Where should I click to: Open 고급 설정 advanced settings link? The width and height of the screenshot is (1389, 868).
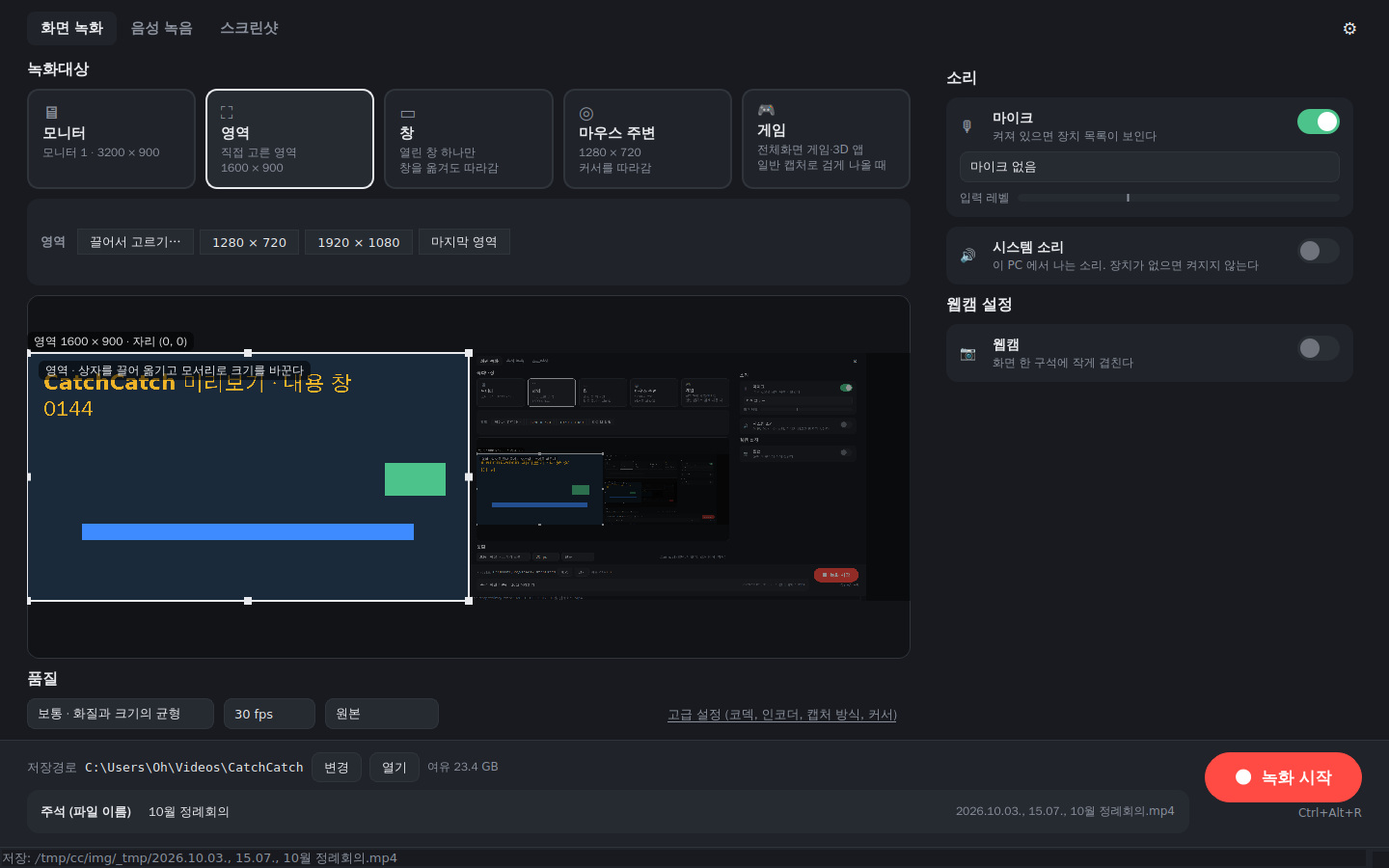tap(782, 715)
